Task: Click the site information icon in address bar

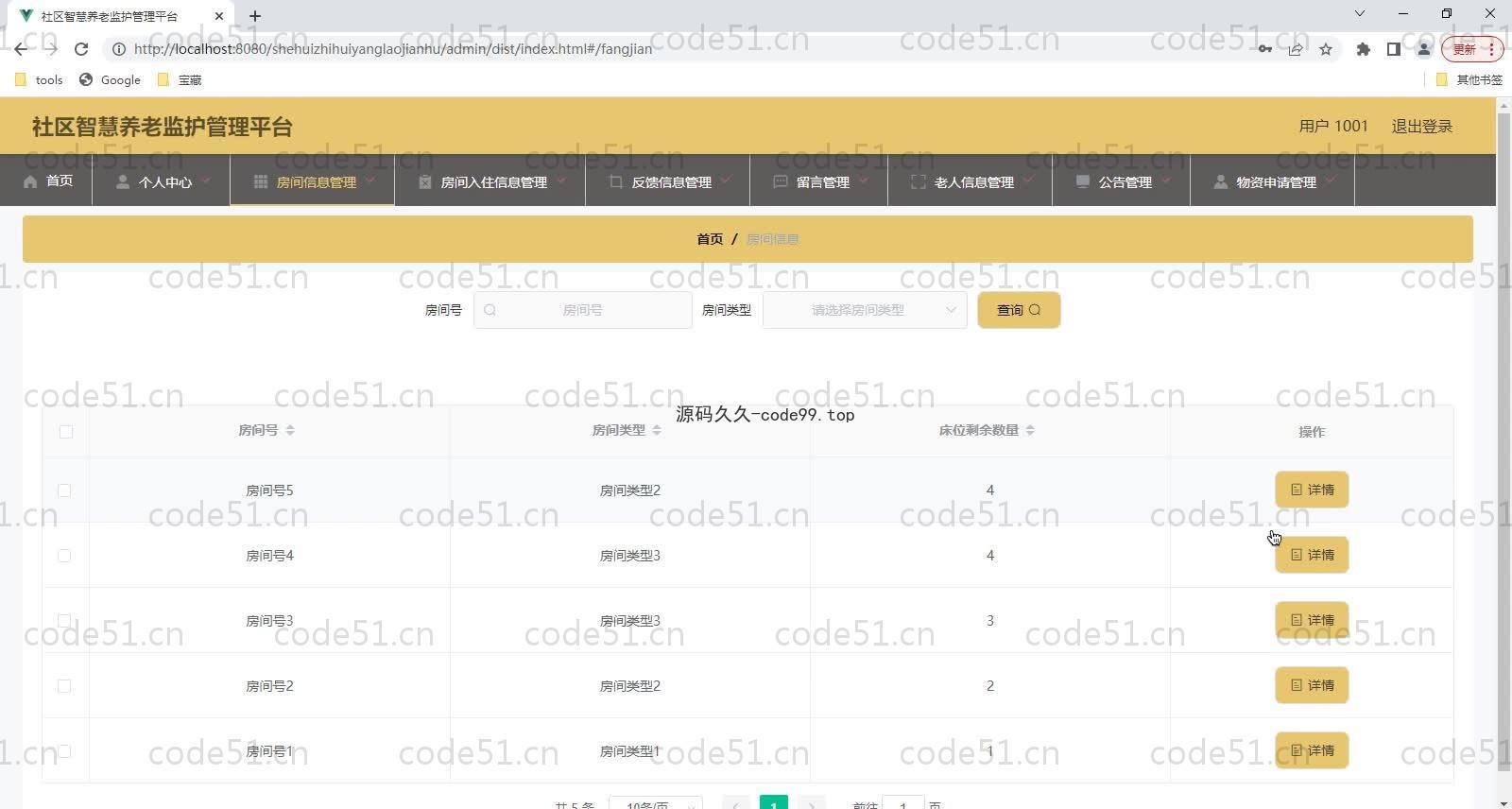Action: [119, 49]
